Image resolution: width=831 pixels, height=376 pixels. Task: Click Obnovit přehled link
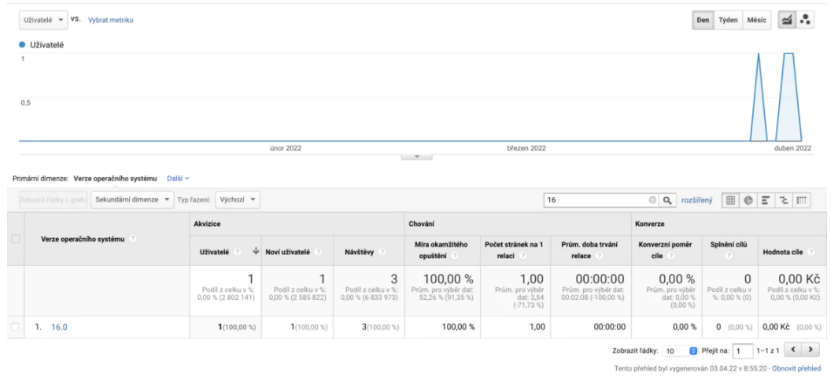pos(797,368)
